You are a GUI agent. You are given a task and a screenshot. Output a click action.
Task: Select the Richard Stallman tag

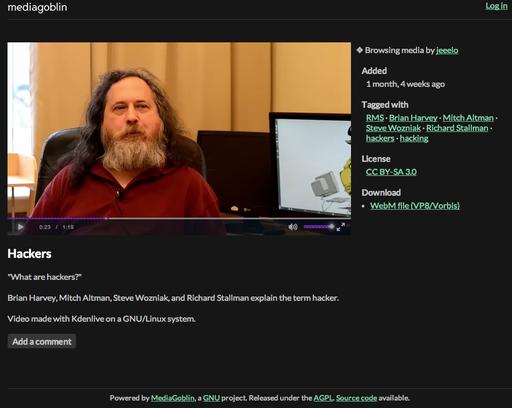pyautogui.click(x=457, y=128)
